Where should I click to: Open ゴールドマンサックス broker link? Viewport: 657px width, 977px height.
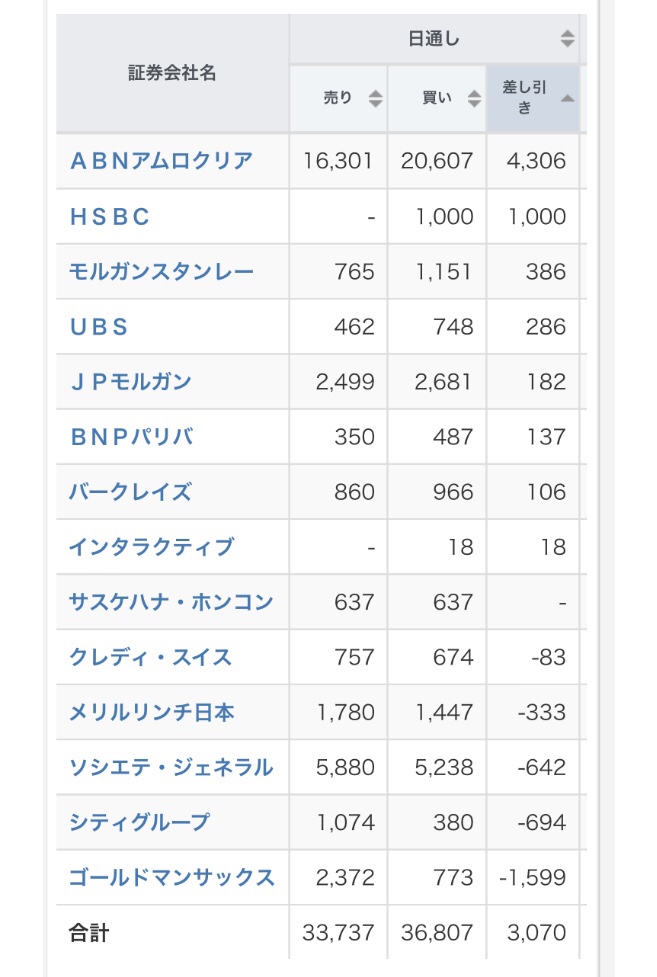tap(171, 877)
